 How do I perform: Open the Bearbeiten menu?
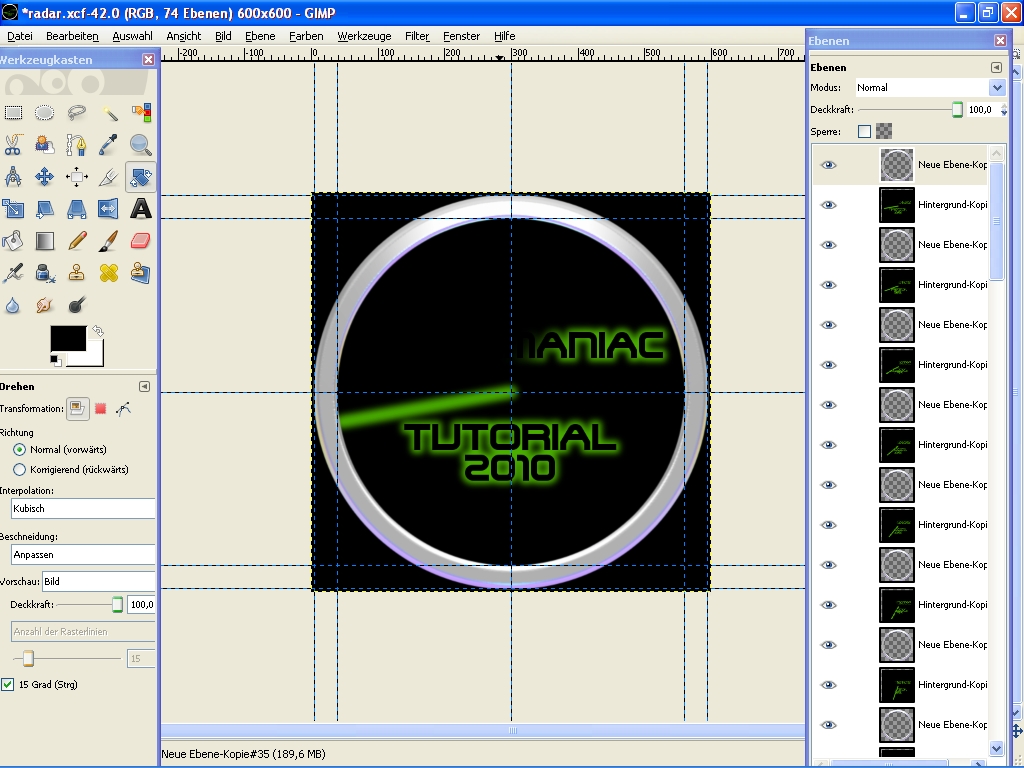[x=72, y=36]
